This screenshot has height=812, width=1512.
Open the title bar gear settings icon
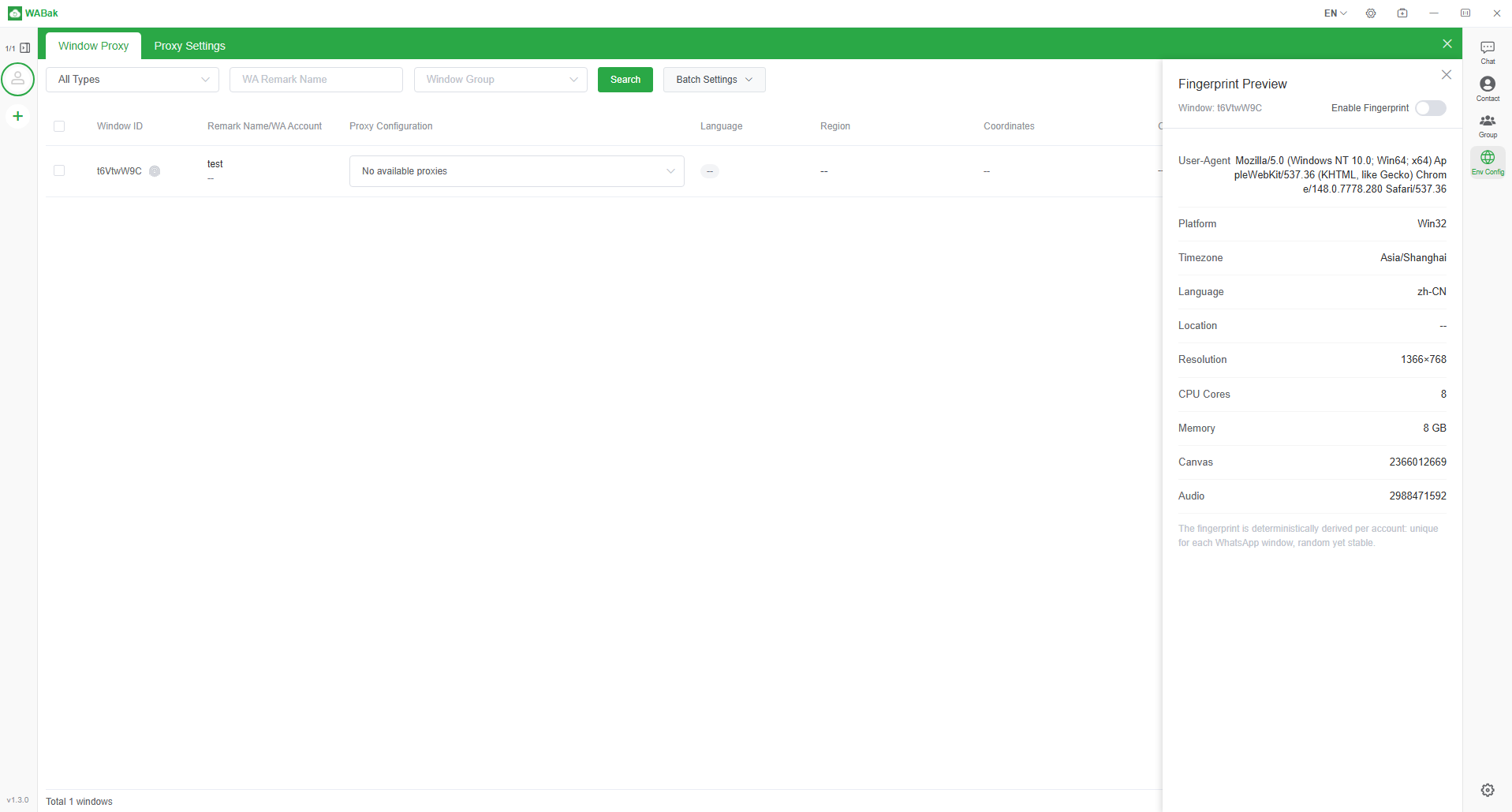(1371, 13)
